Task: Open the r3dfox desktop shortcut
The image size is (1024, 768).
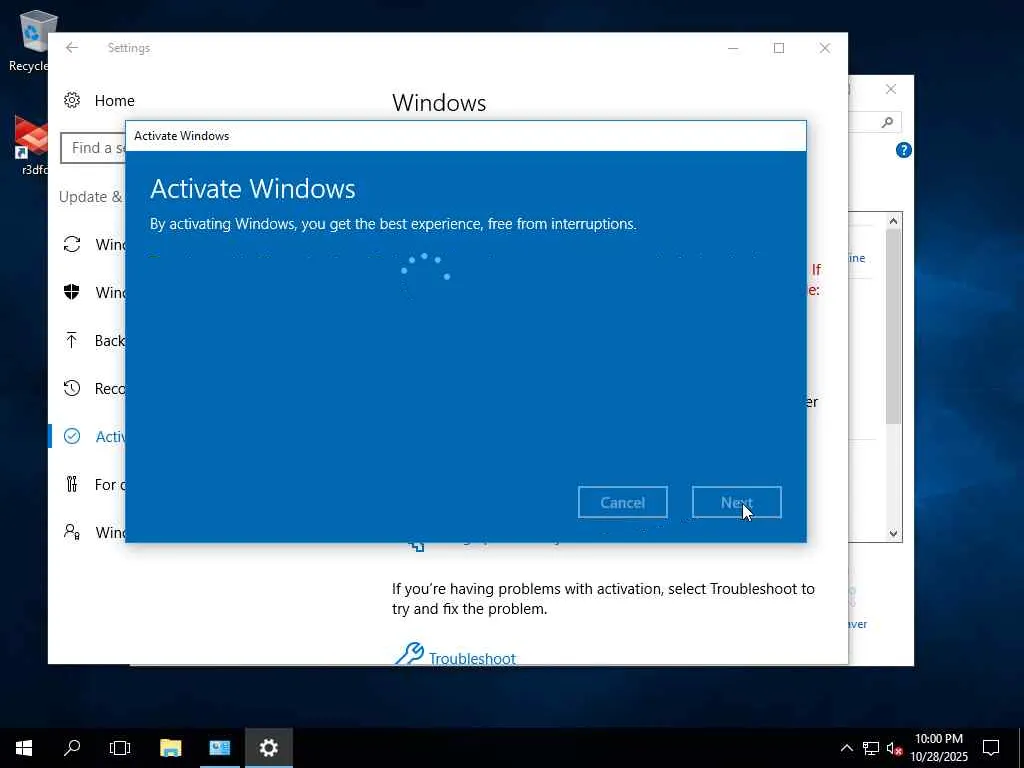Action: [30, 145]
